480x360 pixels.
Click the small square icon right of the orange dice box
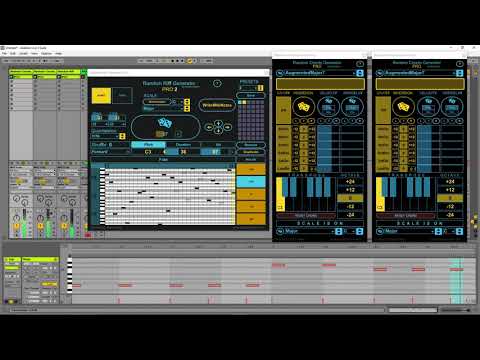179,134
